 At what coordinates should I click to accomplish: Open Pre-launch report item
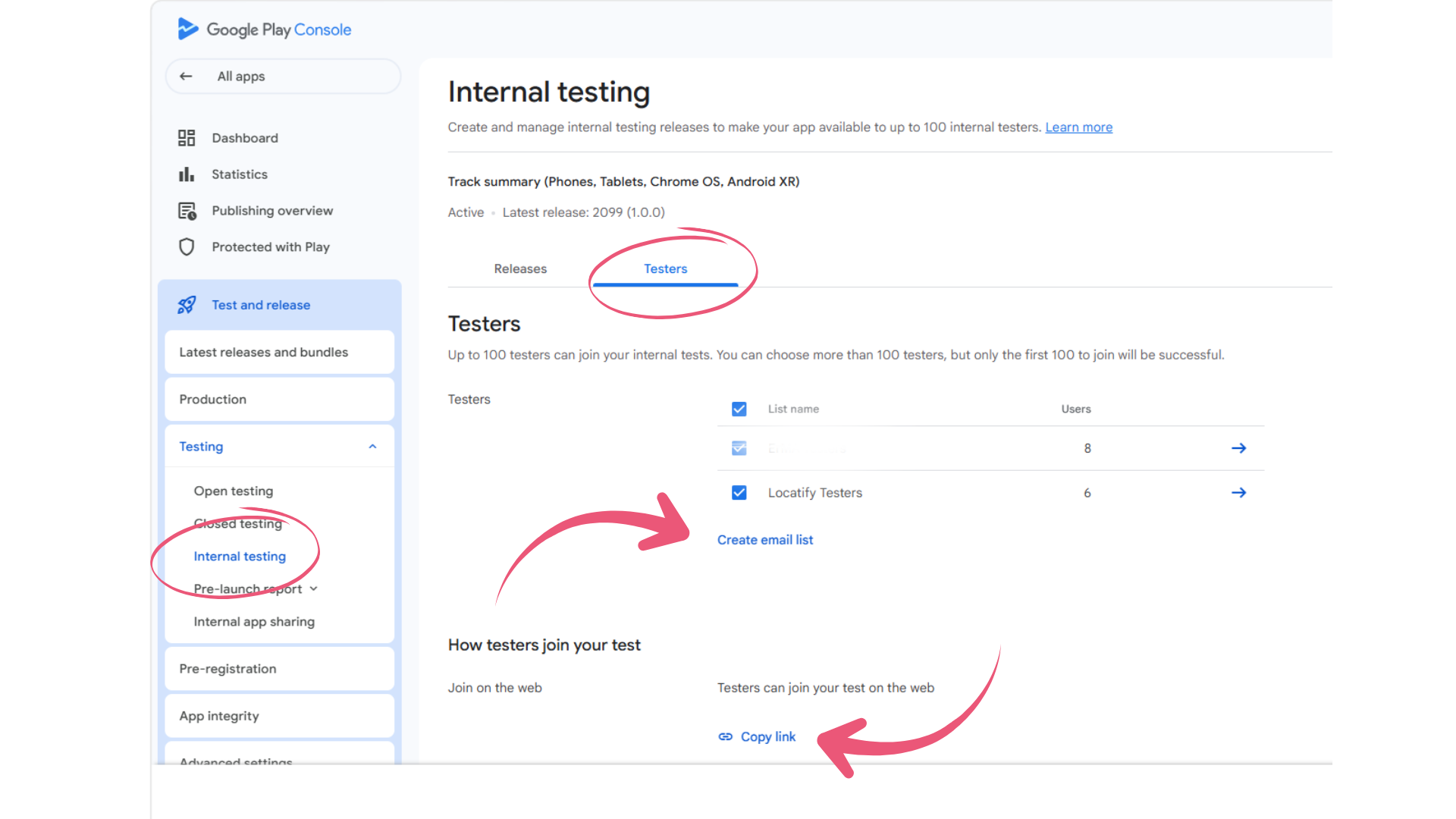click(248, 589)
